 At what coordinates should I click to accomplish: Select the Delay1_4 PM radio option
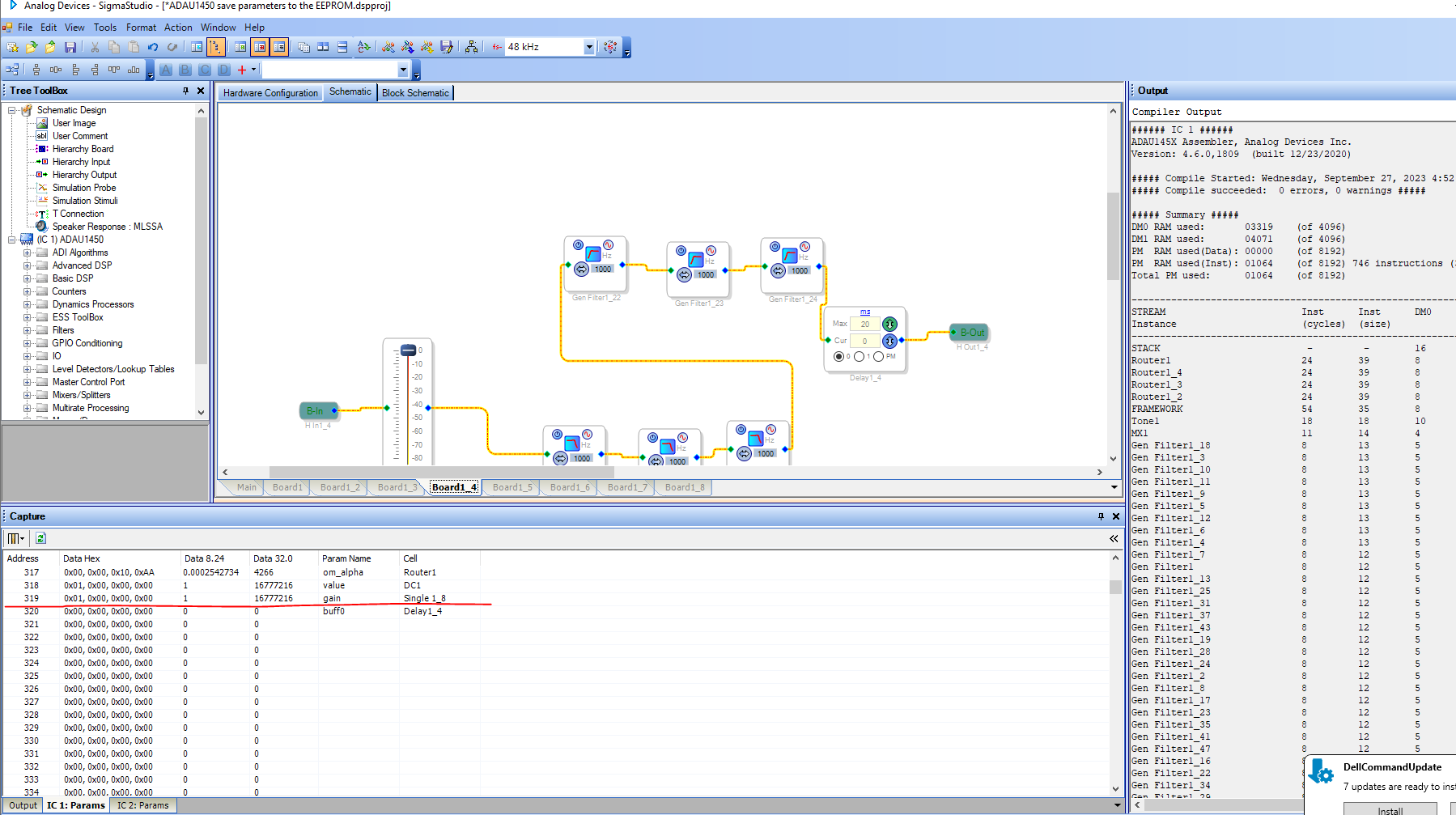click(x=878, y=356)
